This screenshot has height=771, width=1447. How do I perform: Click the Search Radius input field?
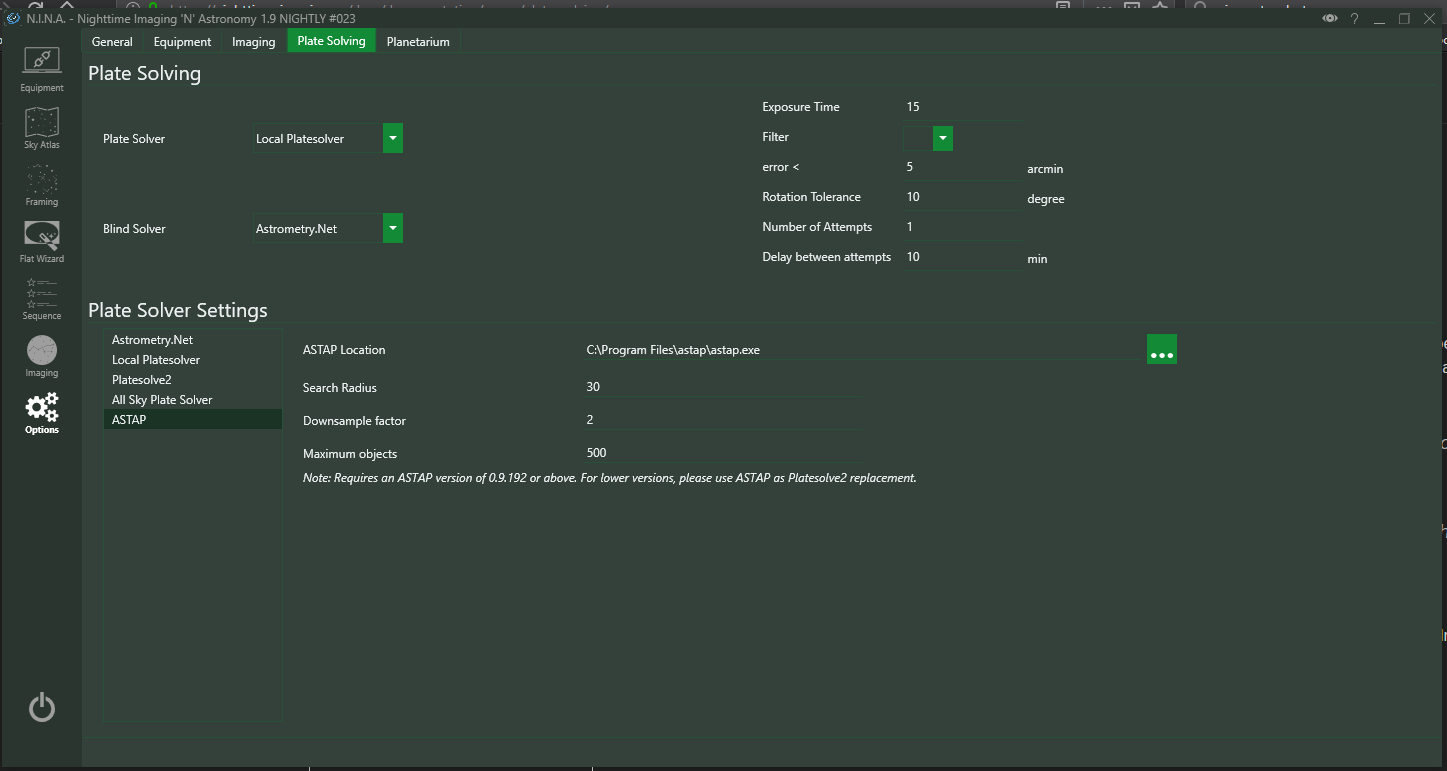click(x=722, y=387)
